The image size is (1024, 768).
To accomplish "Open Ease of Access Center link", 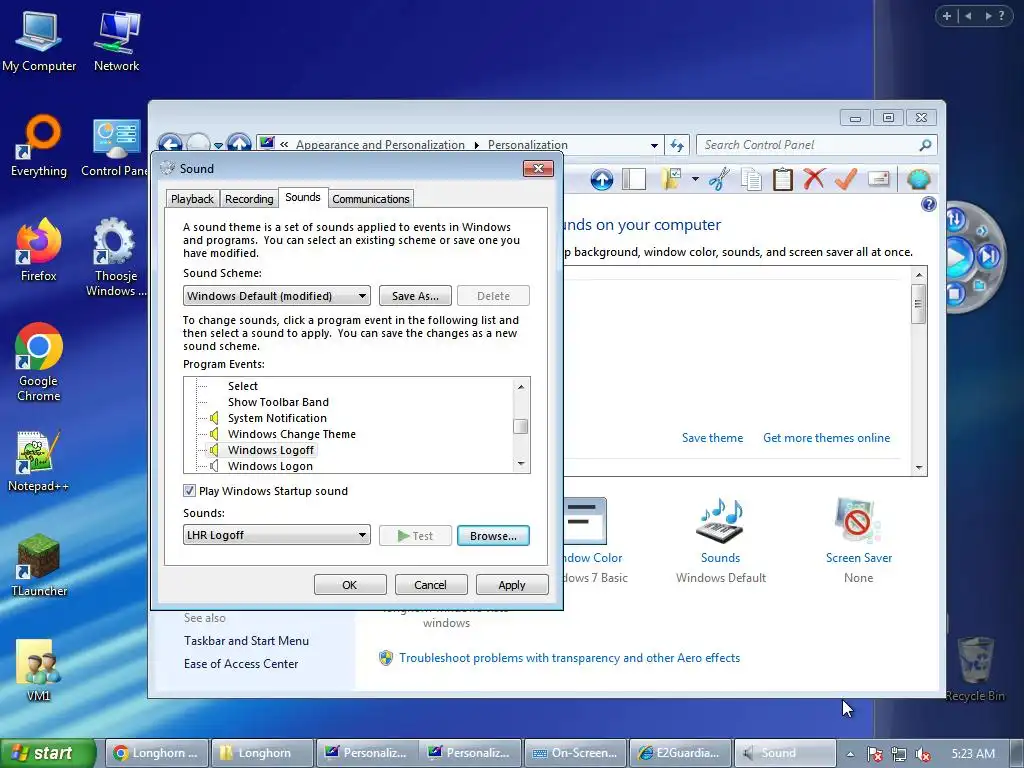I will 241,664.
